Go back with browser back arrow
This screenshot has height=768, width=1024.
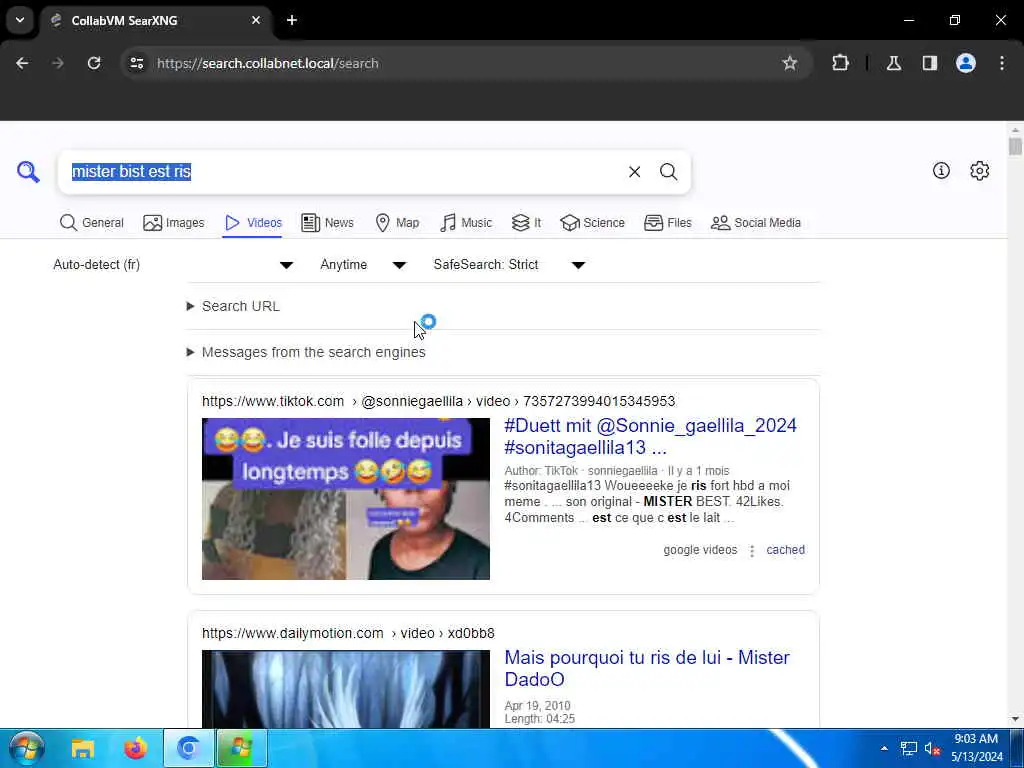click(22, 63)
